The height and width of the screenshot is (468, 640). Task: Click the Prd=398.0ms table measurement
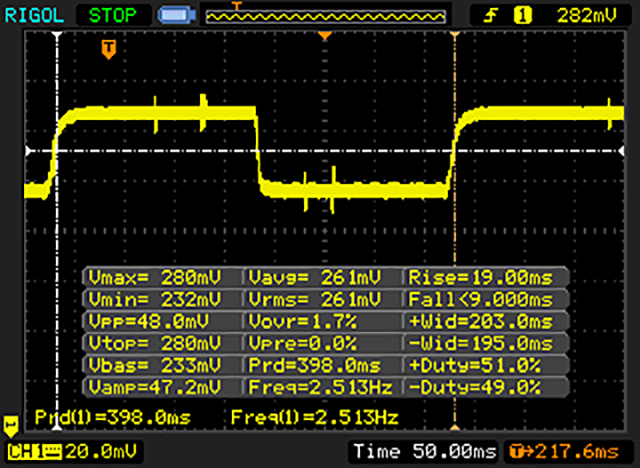click(315, 365)
